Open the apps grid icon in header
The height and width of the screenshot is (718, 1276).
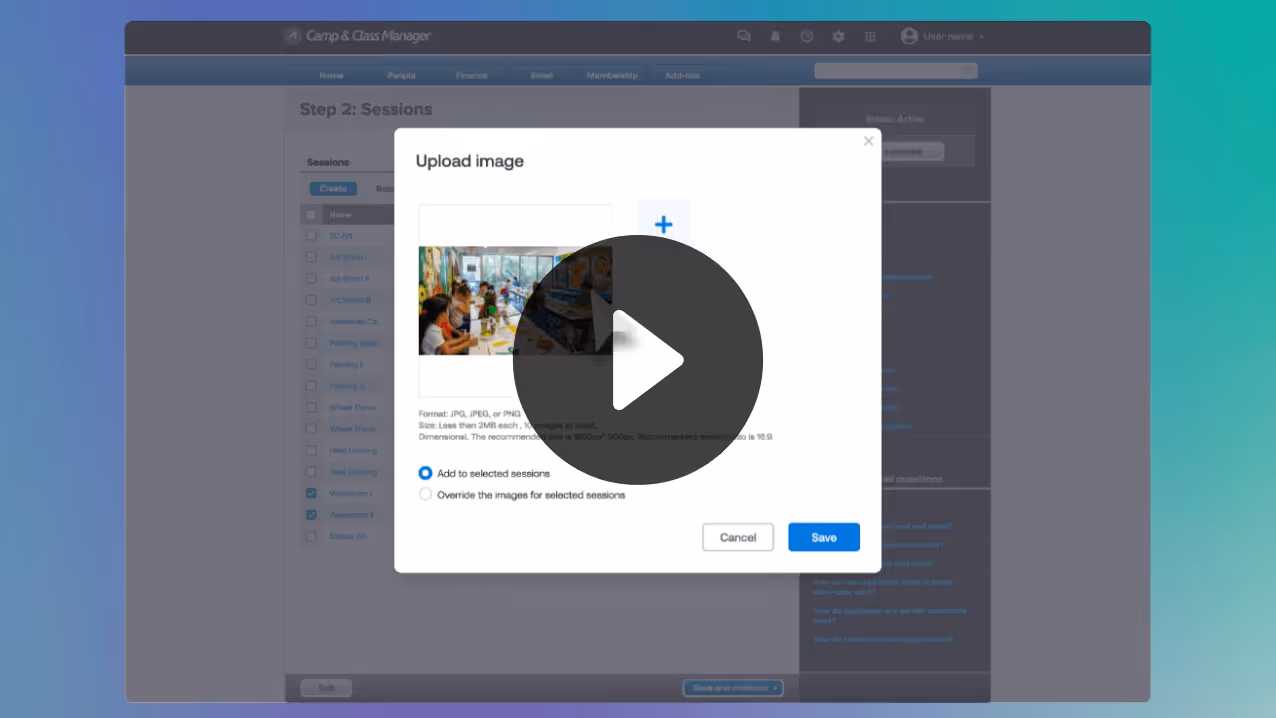pos(870,36)
